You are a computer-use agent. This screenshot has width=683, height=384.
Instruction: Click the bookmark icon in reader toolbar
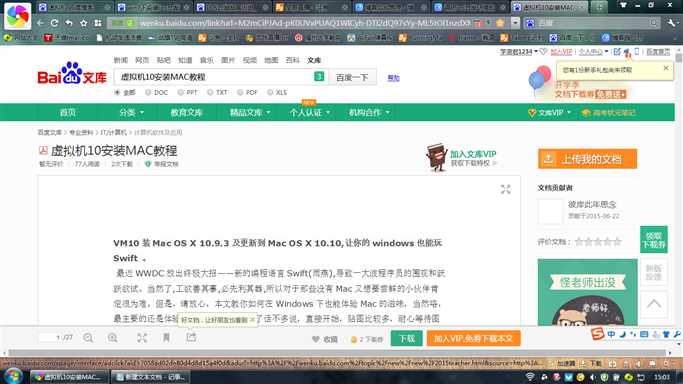coord(166,337)
